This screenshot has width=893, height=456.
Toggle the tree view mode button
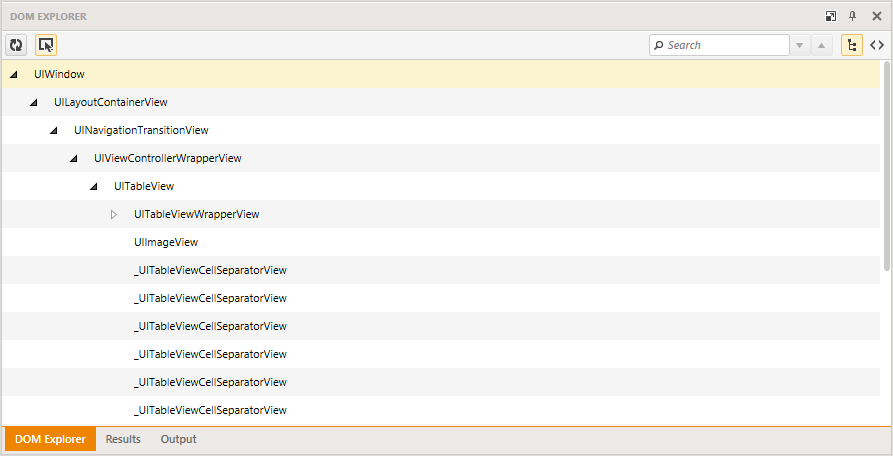tap(852, 45)
